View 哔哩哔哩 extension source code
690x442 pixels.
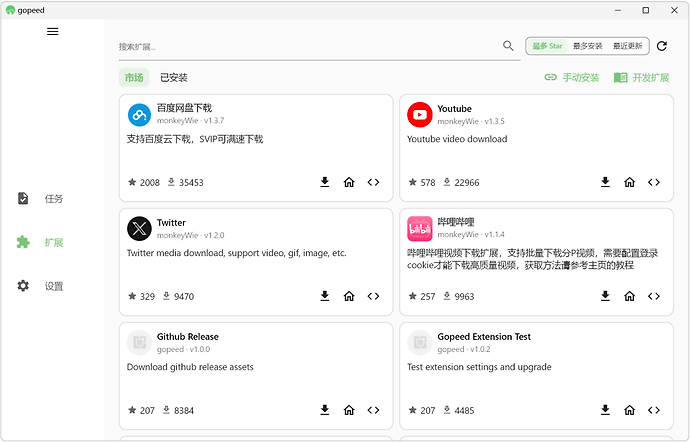point(654,296)
